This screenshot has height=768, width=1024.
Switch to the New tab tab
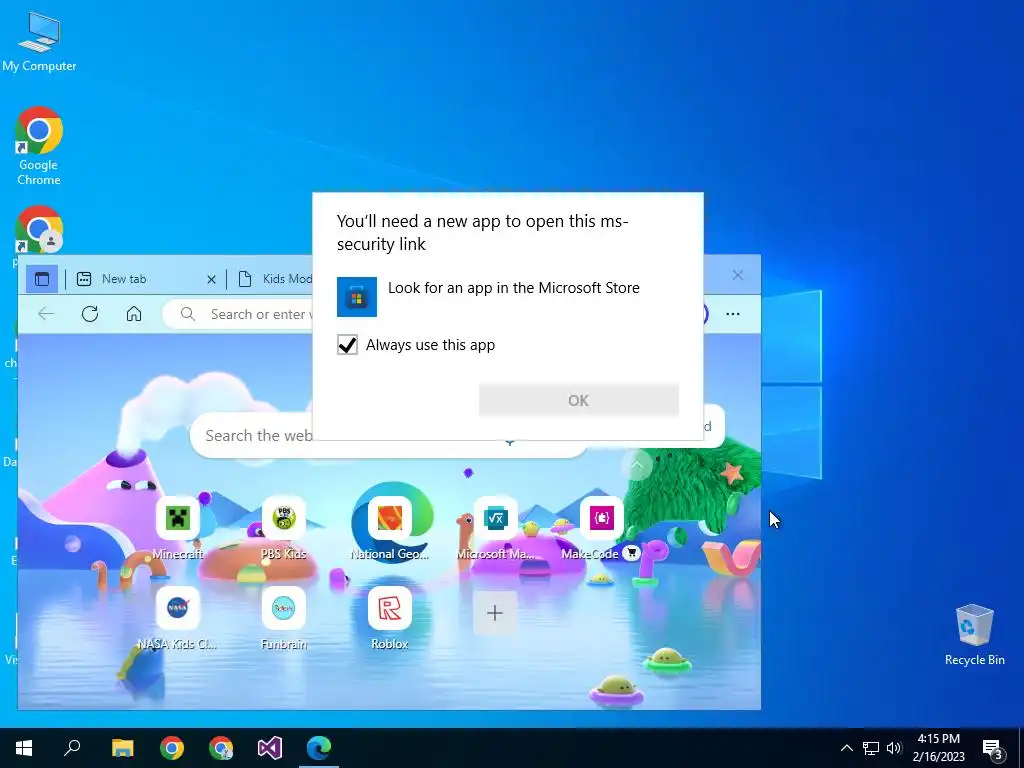pos(147,279)
